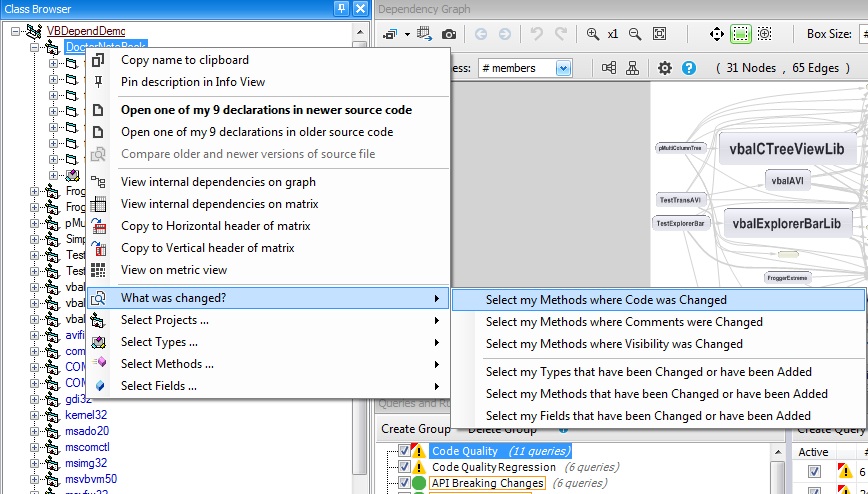Choose 'Copy name to clipboard' menu item
This screenshot has height=494, width=868.
(184, 60)
